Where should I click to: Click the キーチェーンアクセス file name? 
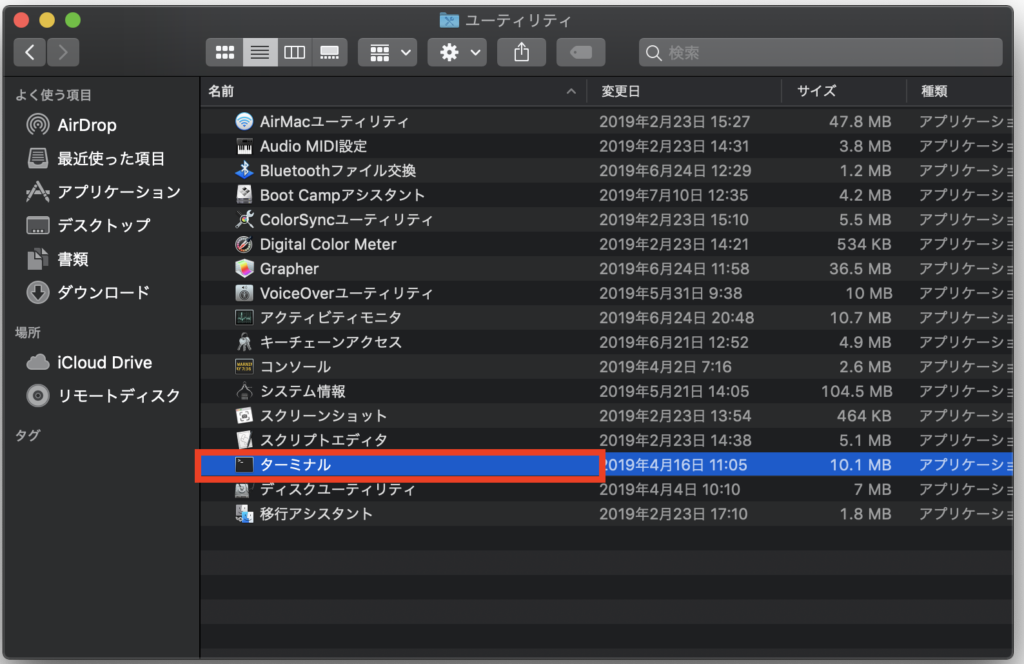330,342
